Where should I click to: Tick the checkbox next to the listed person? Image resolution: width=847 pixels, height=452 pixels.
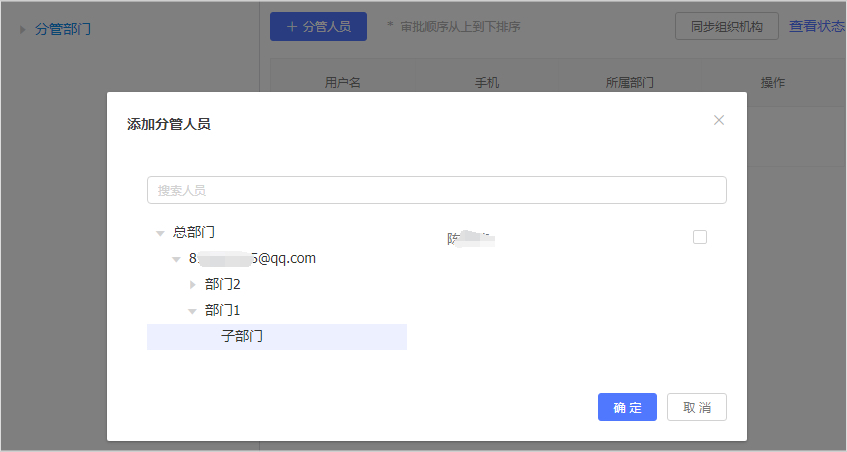[700, 237]
